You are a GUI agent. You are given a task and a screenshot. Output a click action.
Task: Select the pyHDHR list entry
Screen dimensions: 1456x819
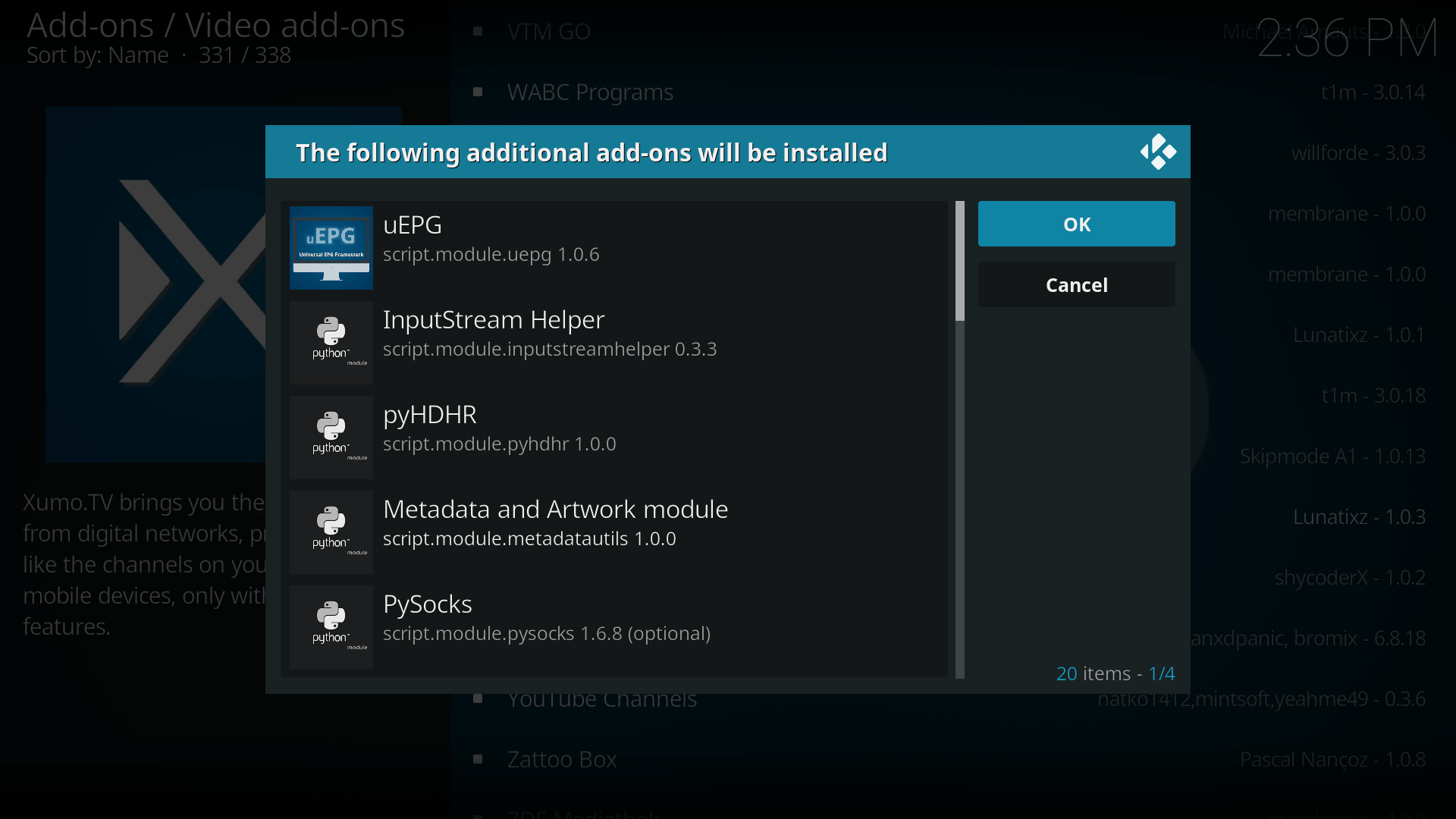point(614,438)
